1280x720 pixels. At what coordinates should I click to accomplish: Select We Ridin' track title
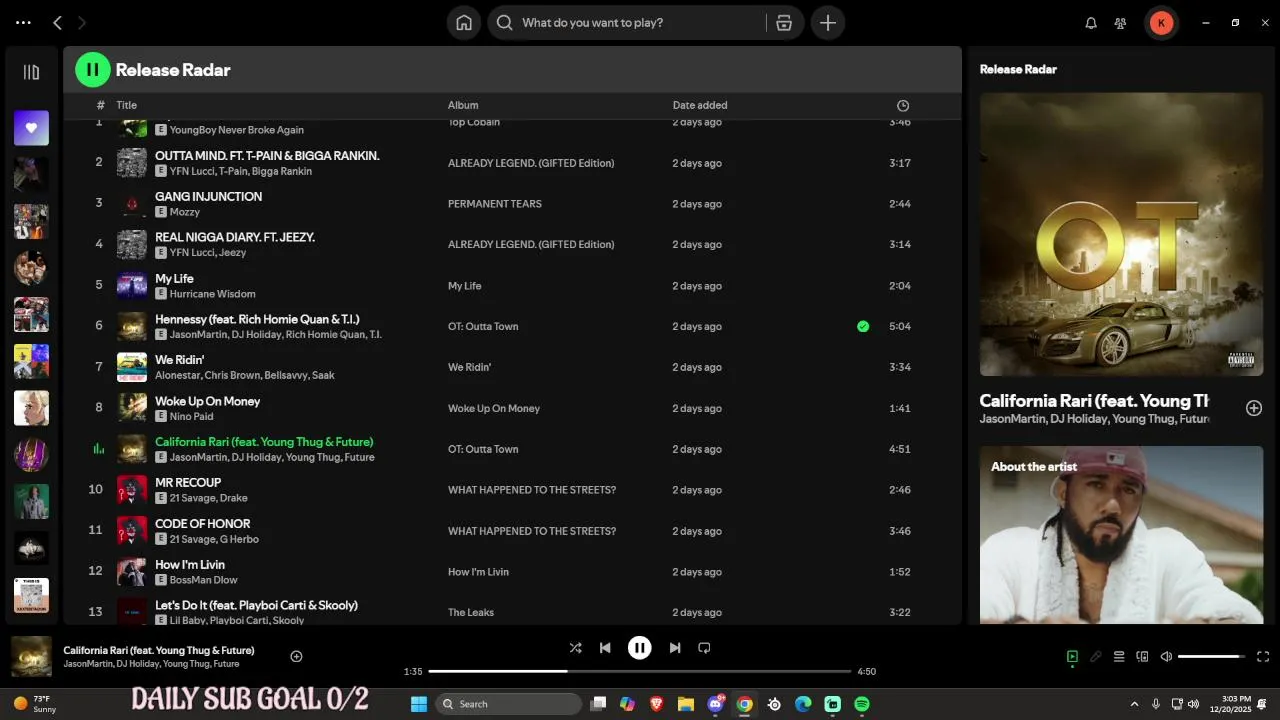(180, 360)
